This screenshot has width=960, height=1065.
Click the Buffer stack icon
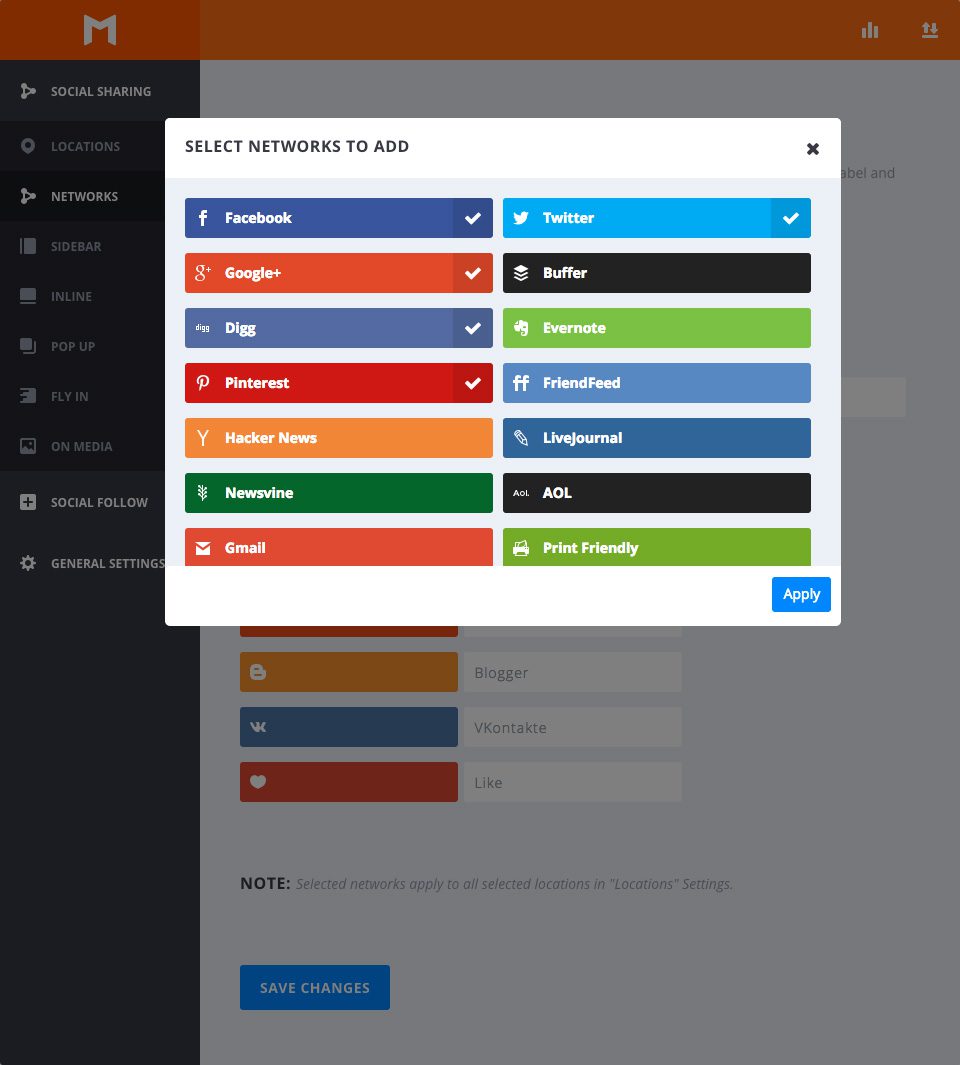520,273
